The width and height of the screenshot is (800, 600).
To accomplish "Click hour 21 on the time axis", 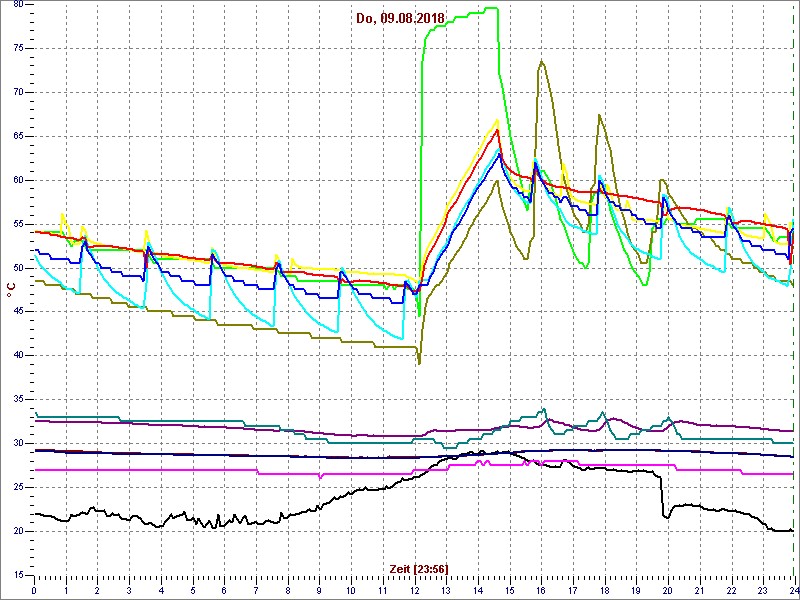I will click(699, 590).
